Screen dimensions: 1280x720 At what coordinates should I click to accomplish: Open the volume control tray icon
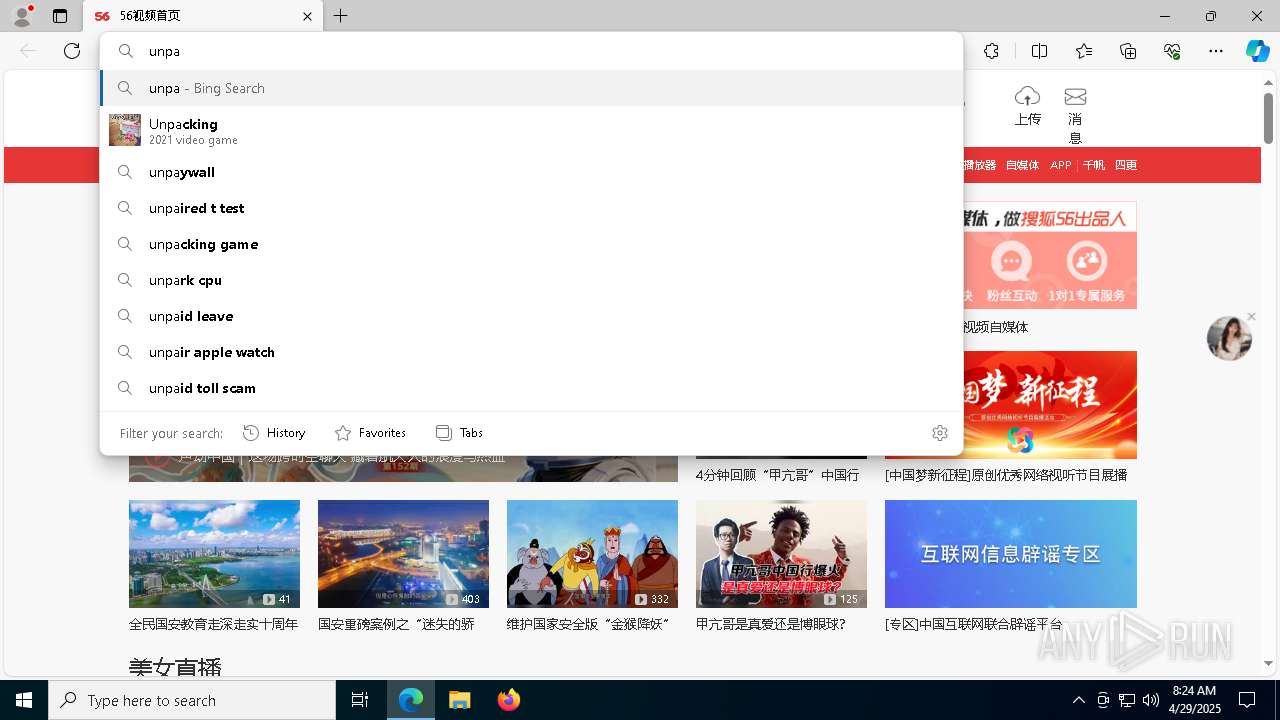[x=1151, y=700]
